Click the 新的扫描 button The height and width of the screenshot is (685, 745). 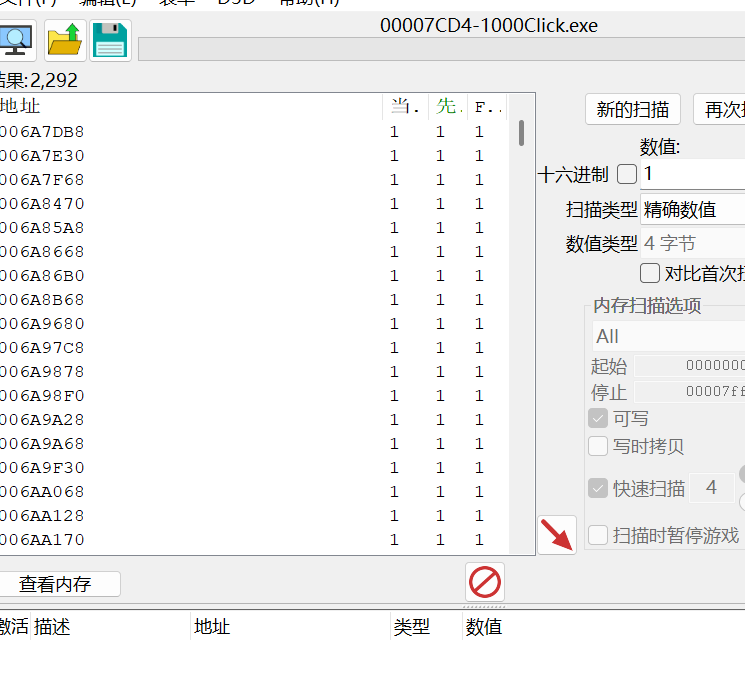632,110
